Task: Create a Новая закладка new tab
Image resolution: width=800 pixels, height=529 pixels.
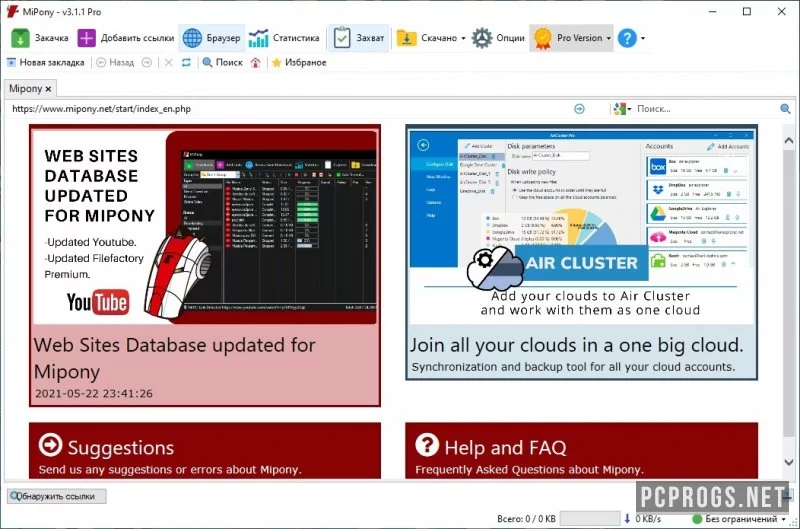Action: (x=45, y=62)
